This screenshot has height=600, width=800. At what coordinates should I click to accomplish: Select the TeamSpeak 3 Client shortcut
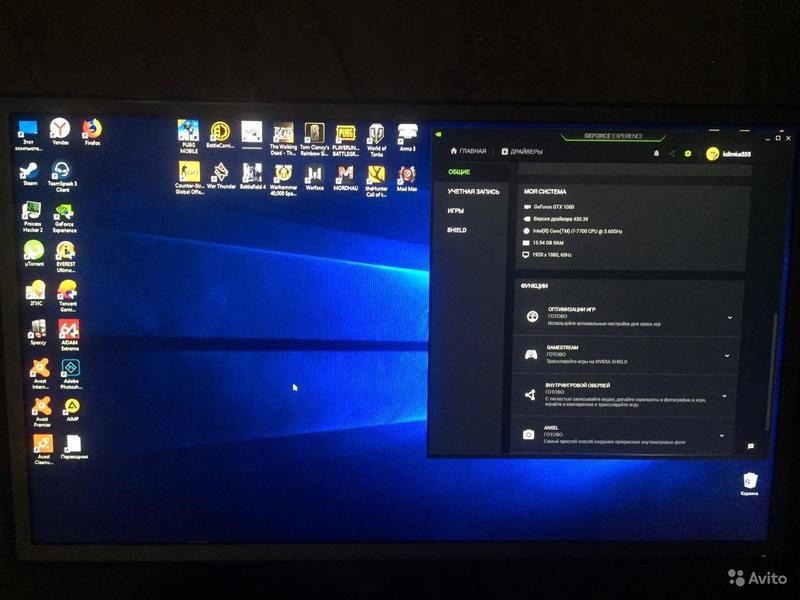click(62, 176)
